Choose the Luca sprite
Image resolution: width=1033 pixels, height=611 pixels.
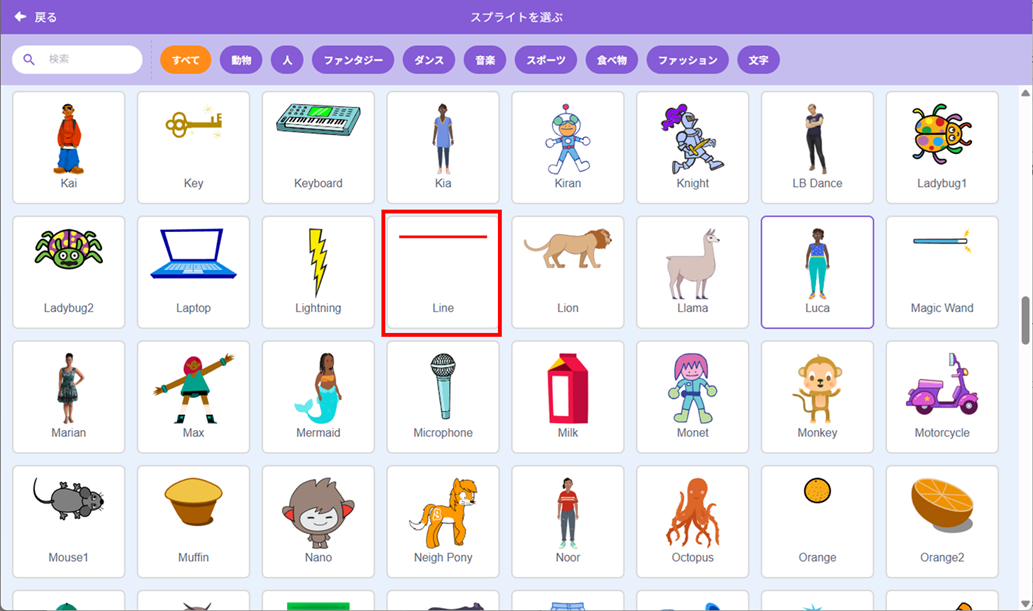(x=817, y=272)
